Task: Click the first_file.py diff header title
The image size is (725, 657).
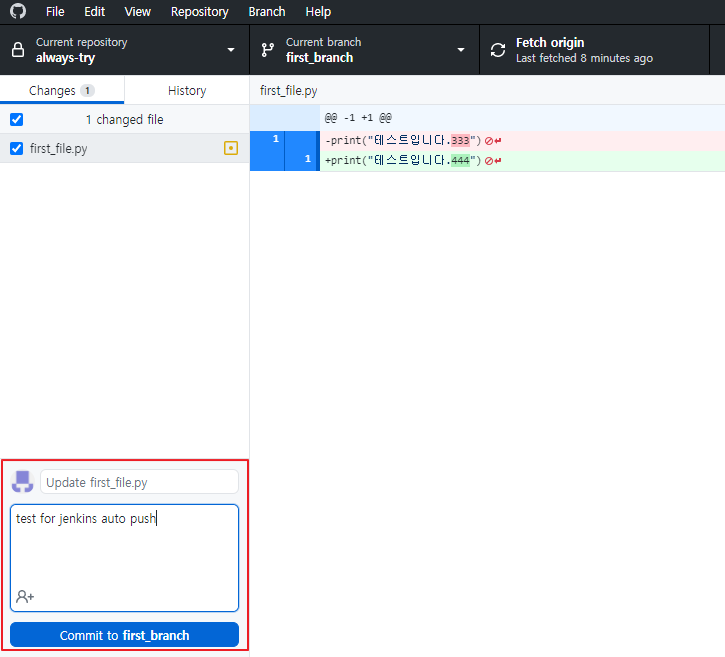Action: (x=289, y=91)
